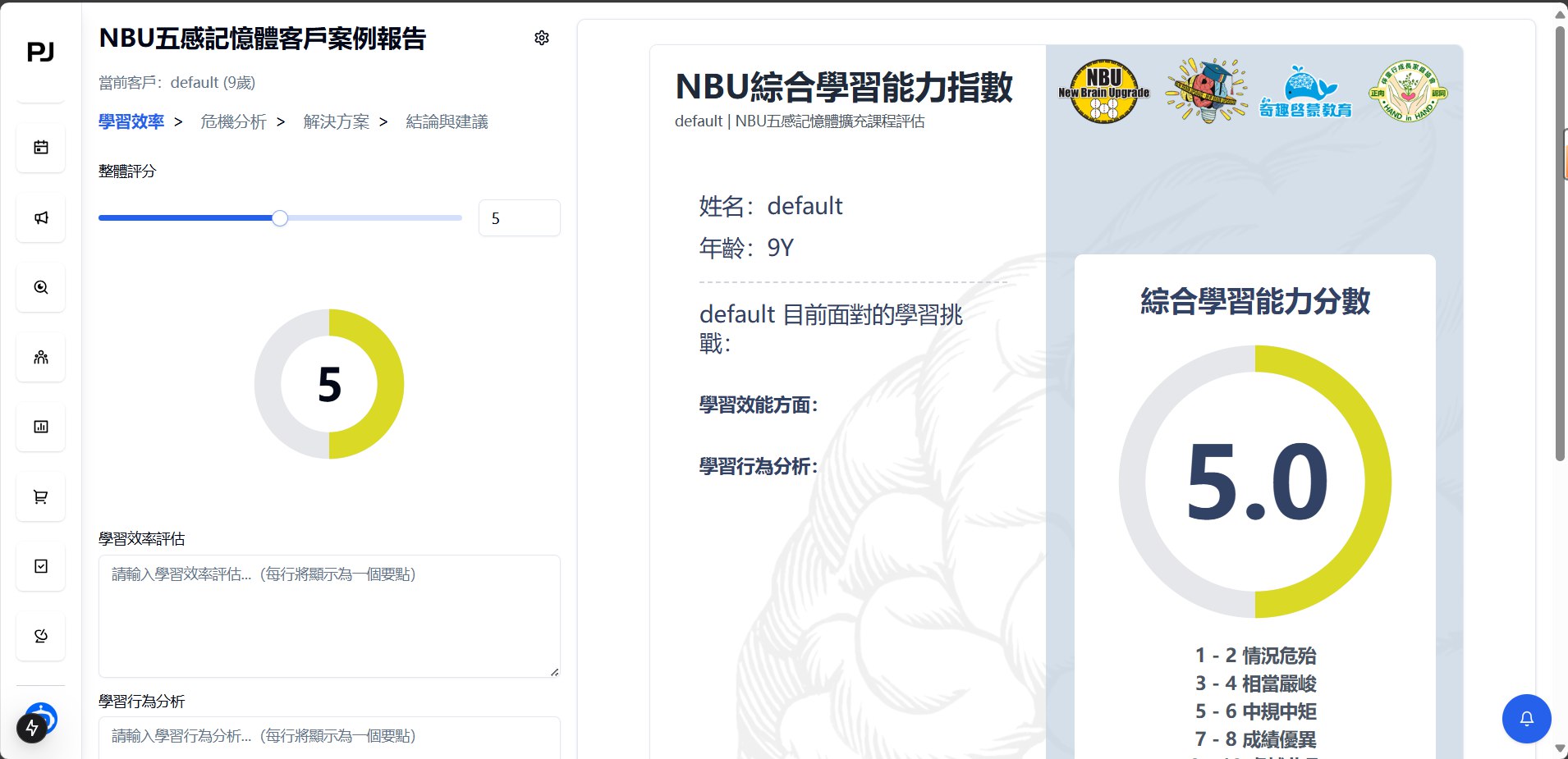Screen dimensions: 1568x759
Task: Select the 學習效率 step tab
Action: [131, 121]
